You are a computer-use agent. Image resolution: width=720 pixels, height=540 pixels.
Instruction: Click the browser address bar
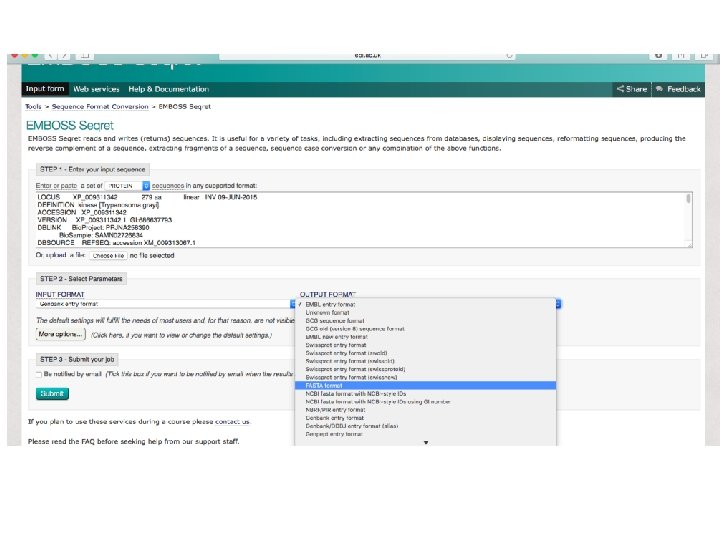(x=367, y=56)
